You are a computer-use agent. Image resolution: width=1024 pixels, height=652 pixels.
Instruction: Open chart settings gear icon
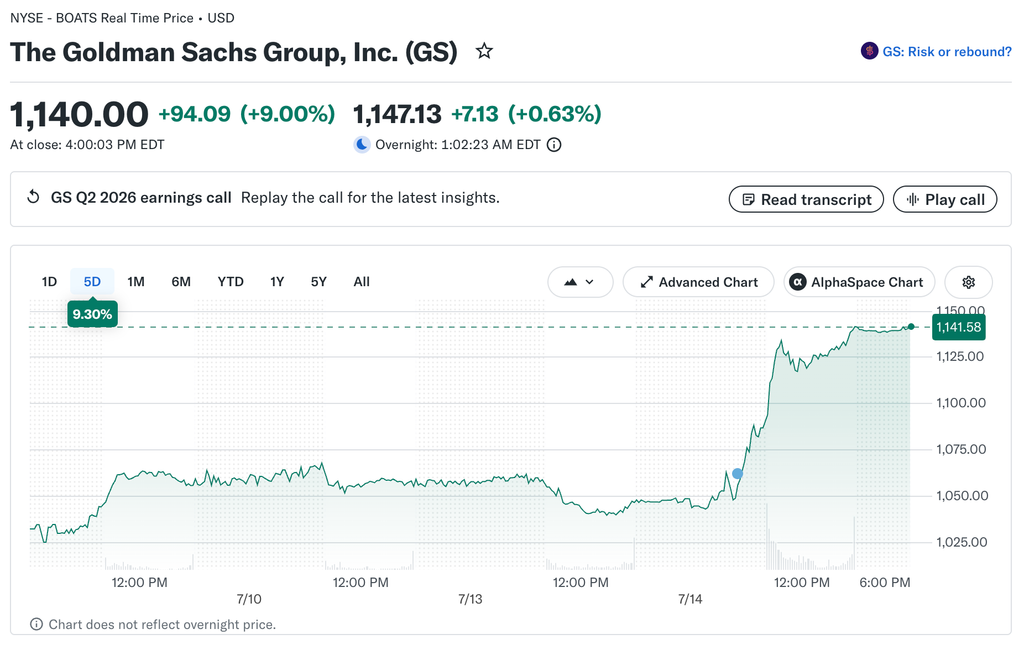coord(968,282)
